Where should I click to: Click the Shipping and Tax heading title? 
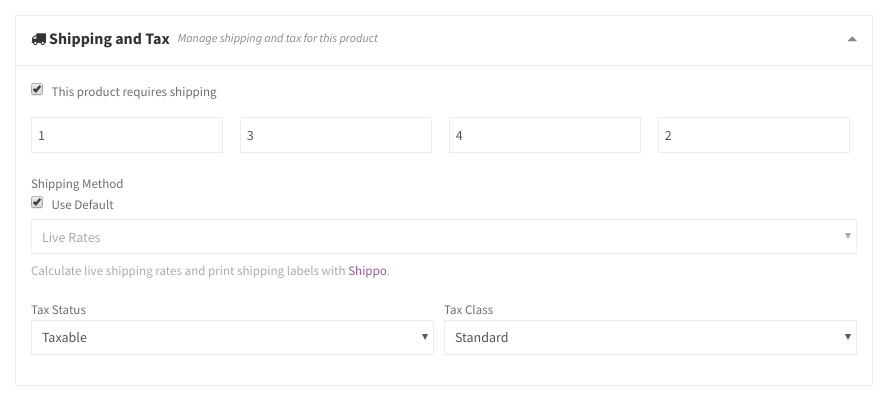109,38
